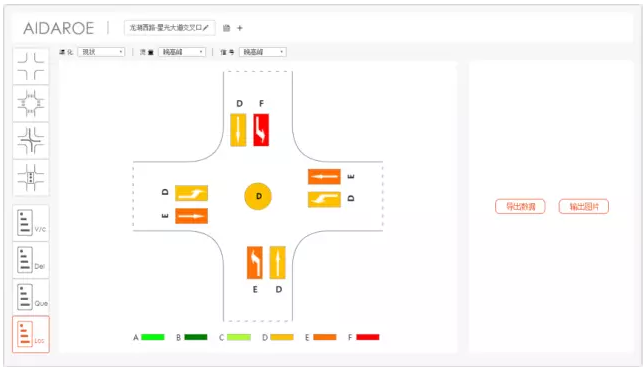This screenshot has width=643, height=367.
Task: Select the Los level of service view
Action: [x=31, y=334]
